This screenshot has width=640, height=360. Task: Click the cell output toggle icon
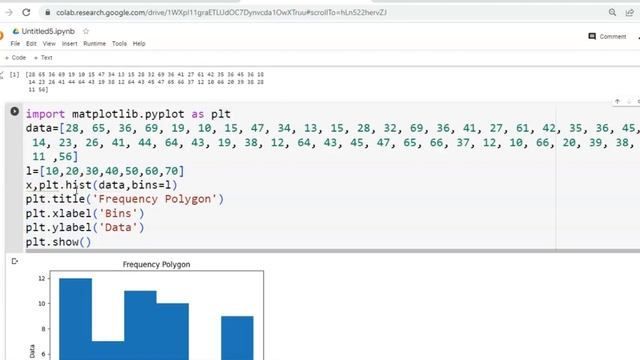coord(15,261)
